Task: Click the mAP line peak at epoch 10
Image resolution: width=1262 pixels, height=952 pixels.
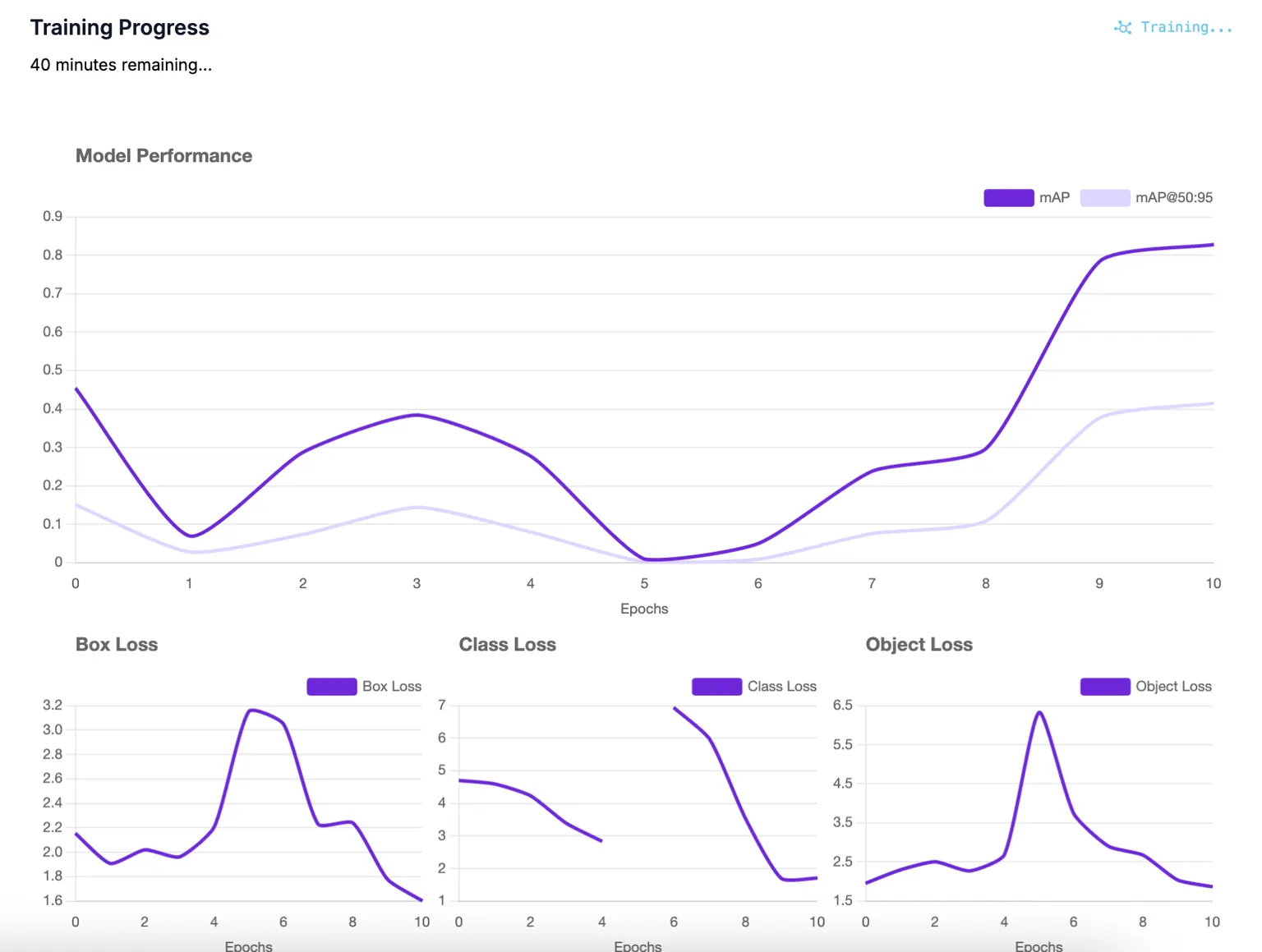Action: 1212,245
